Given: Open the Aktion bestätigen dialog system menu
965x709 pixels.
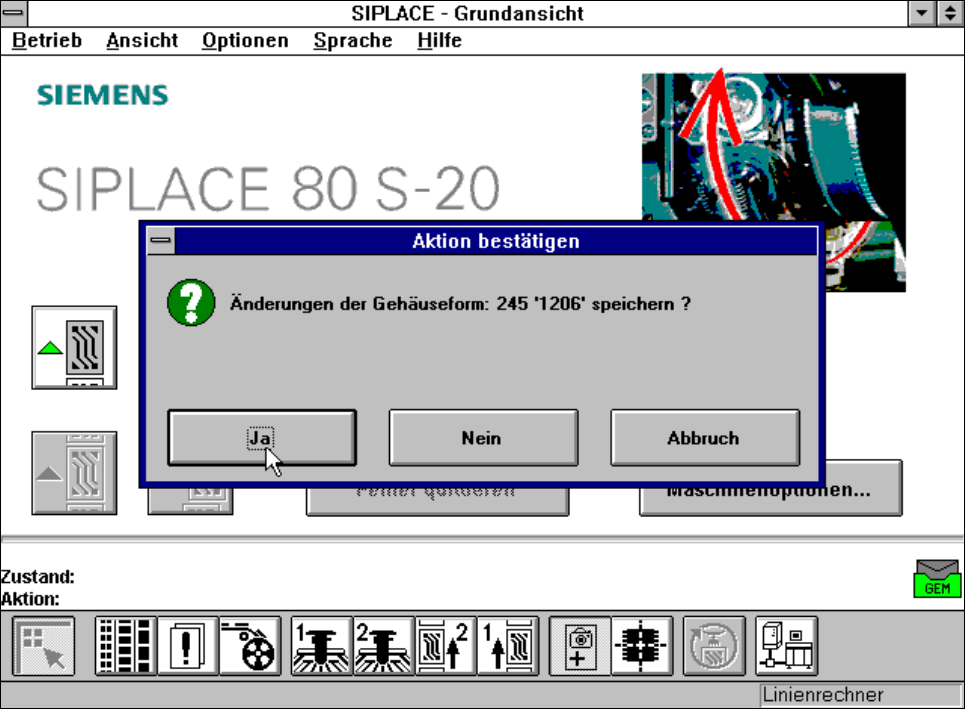Looking at the screenshot, I should (161, 241).
